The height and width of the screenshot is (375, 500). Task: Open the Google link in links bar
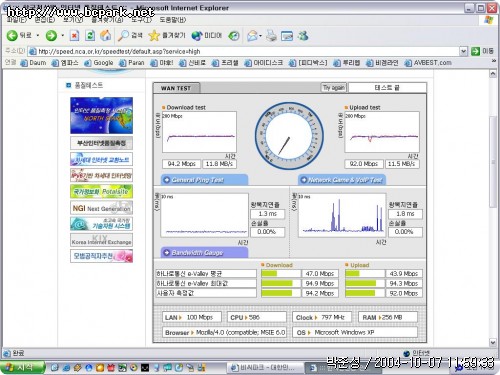(99, 63)
